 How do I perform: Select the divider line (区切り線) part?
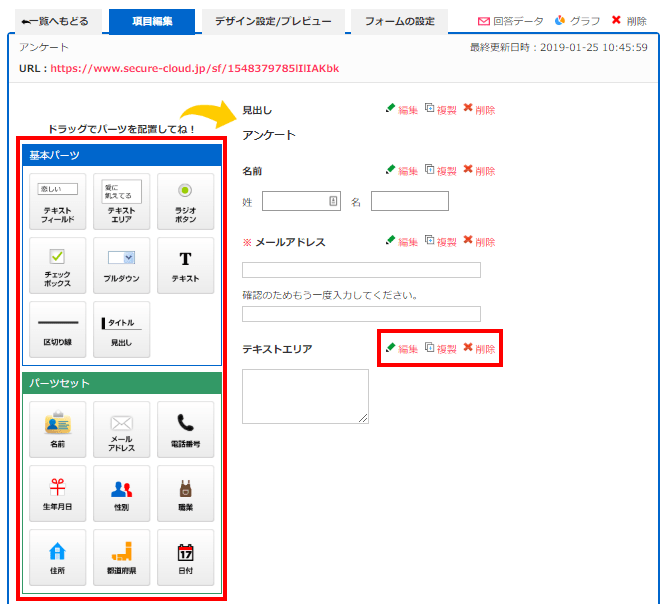click(58, 329)
